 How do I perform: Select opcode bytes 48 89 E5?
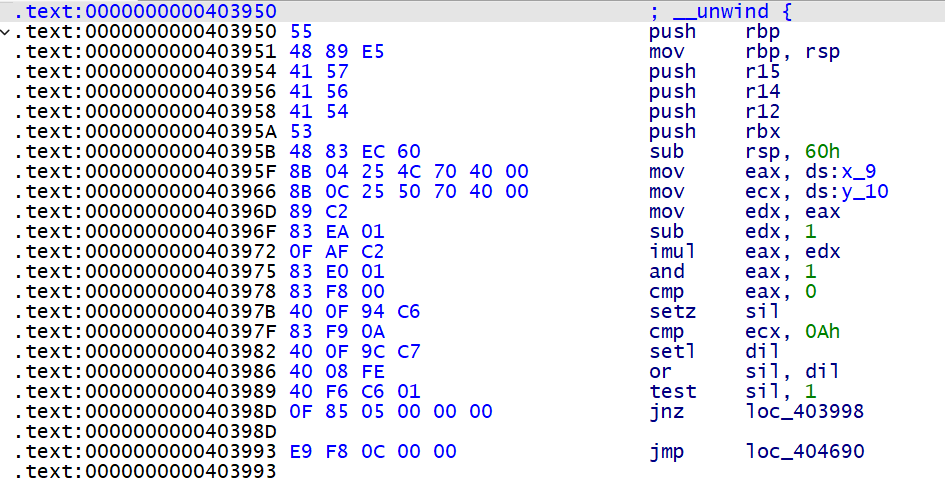tap(337, 52)
